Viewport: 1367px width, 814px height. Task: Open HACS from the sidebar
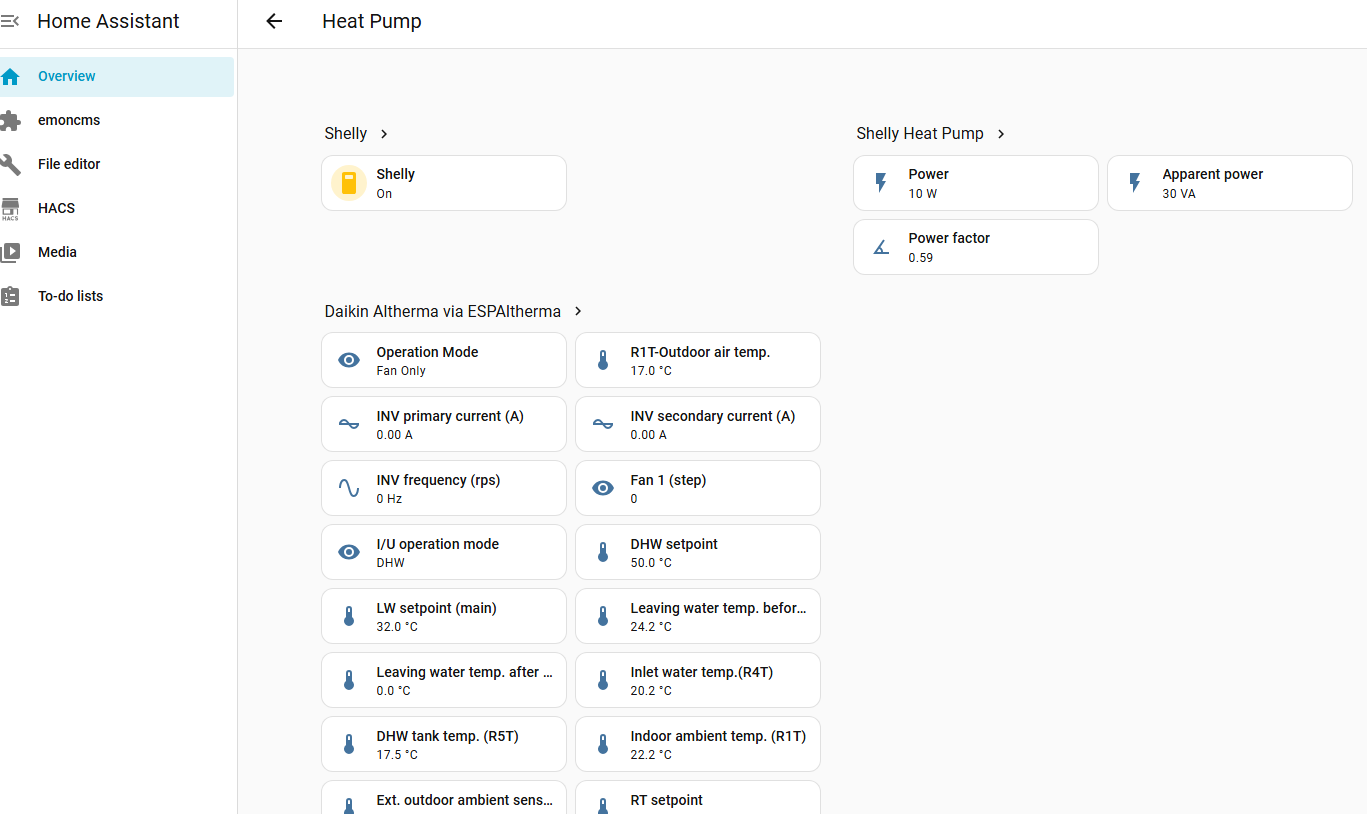(x=117, y=209)
